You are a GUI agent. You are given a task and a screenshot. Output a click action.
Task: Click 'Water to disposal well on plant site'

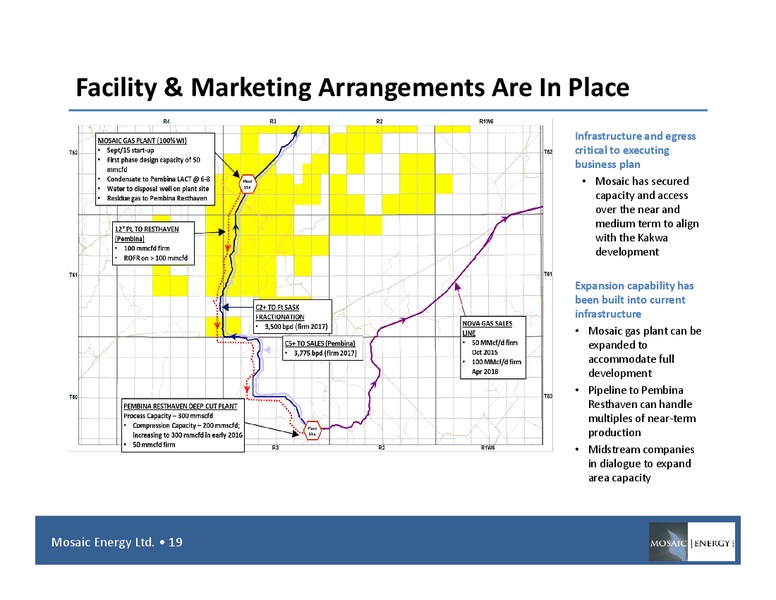157,189
